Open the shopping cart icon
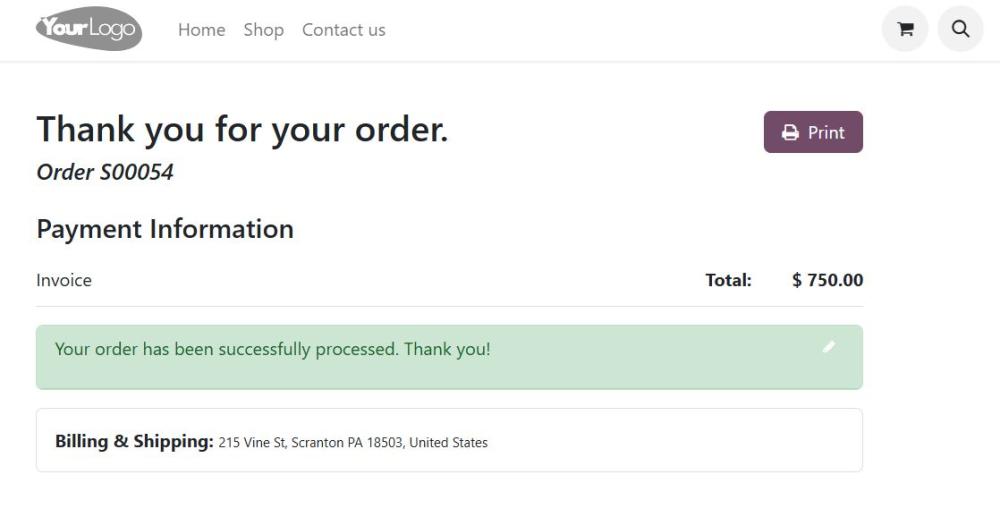 (905, 29)
